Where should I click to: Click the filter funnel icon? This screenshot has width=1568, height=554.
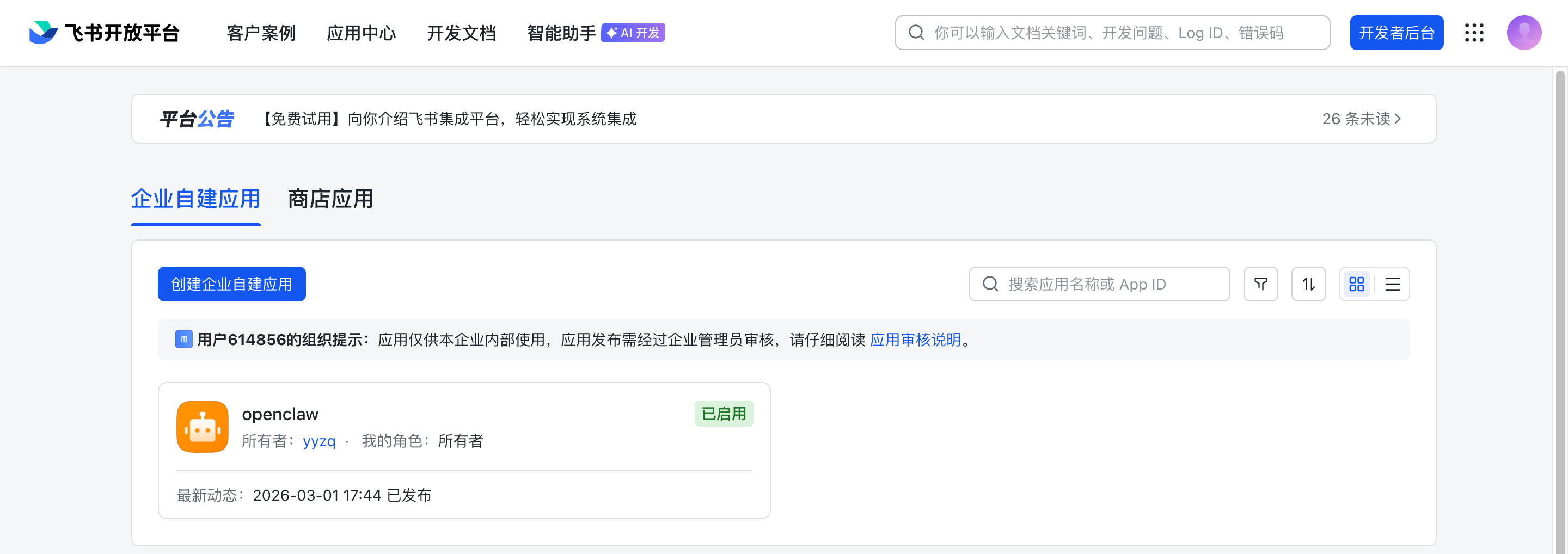[1260, 284]
